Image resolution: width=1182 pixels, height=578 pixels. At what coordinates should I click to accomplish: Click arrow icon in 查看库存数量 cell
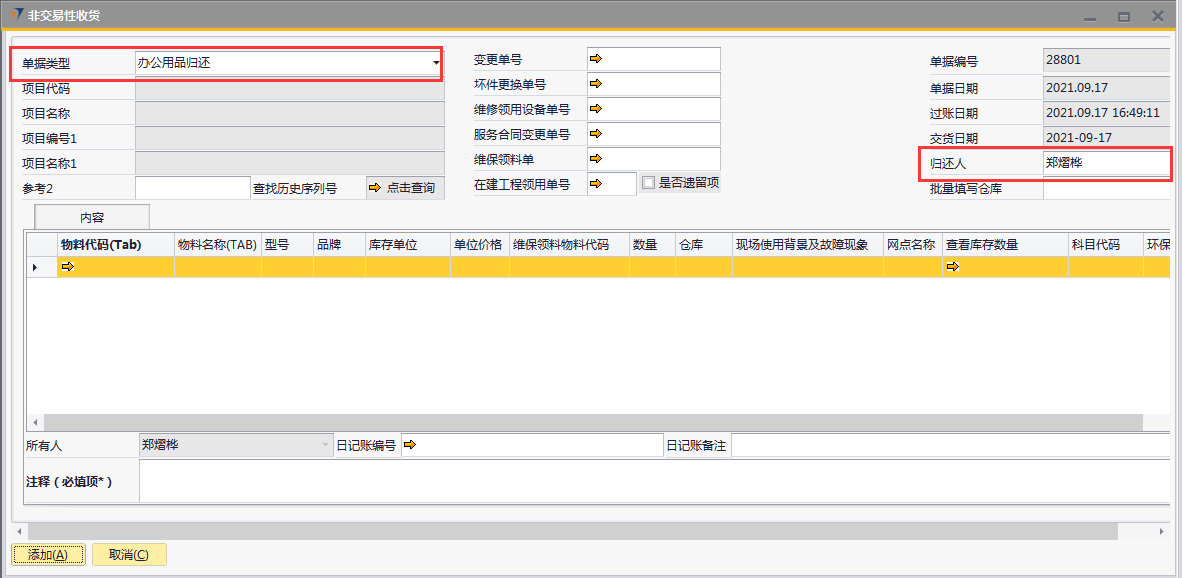(952, 267)
